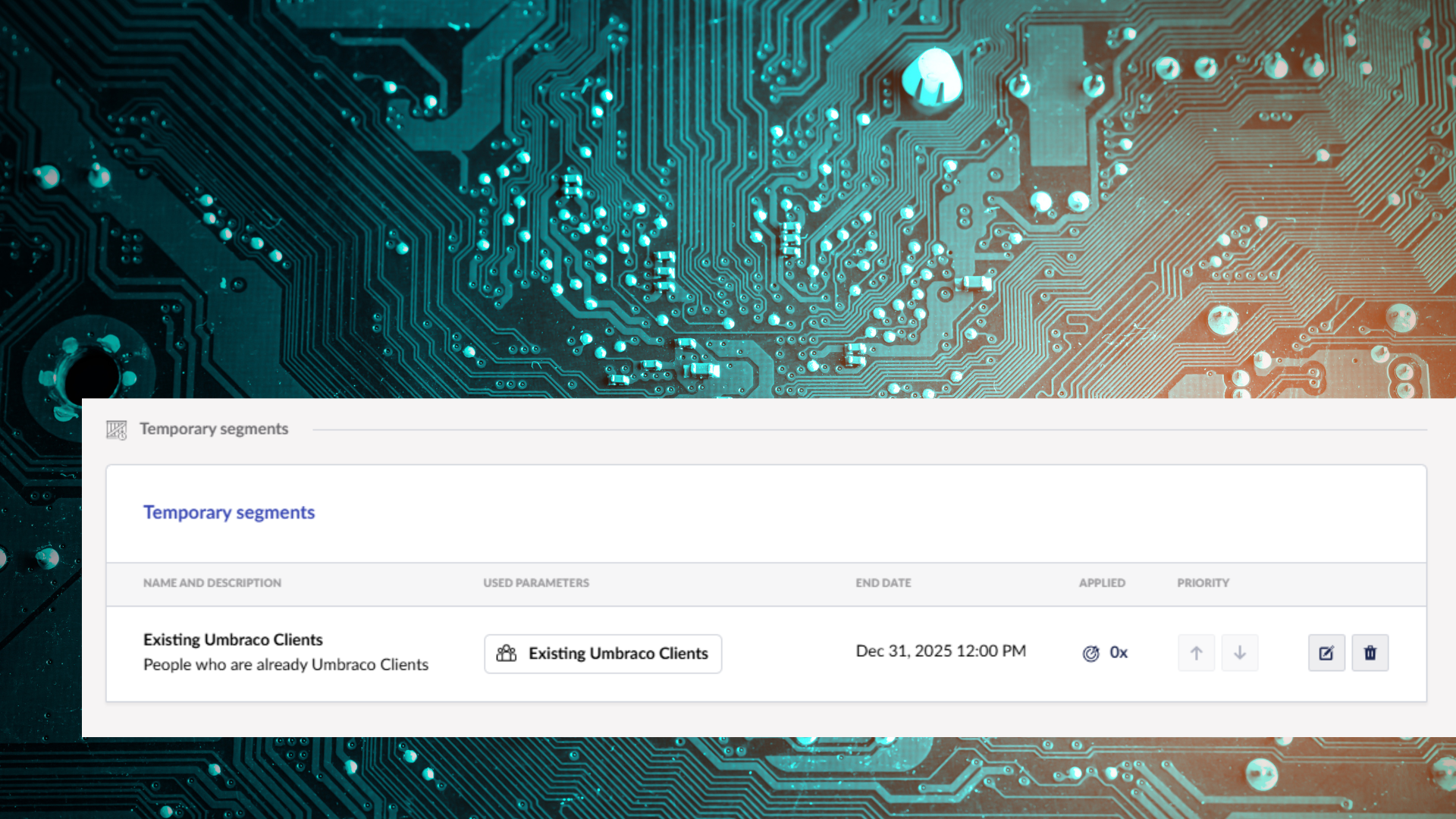
Task: Click the People who are already Umbraco Clients description
Action: (x=286, y=665)
